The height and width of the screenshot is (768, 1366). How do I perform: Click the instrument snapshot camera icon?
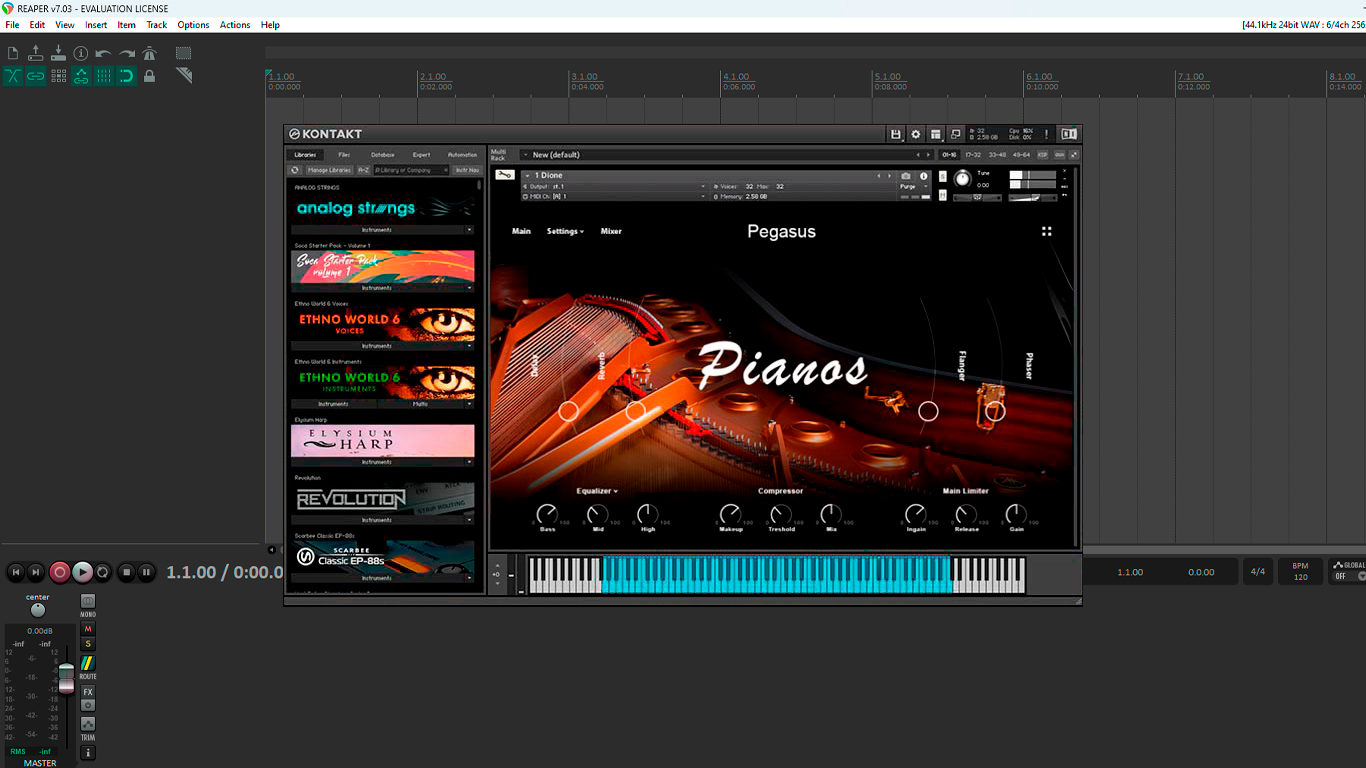pos(906,176)
